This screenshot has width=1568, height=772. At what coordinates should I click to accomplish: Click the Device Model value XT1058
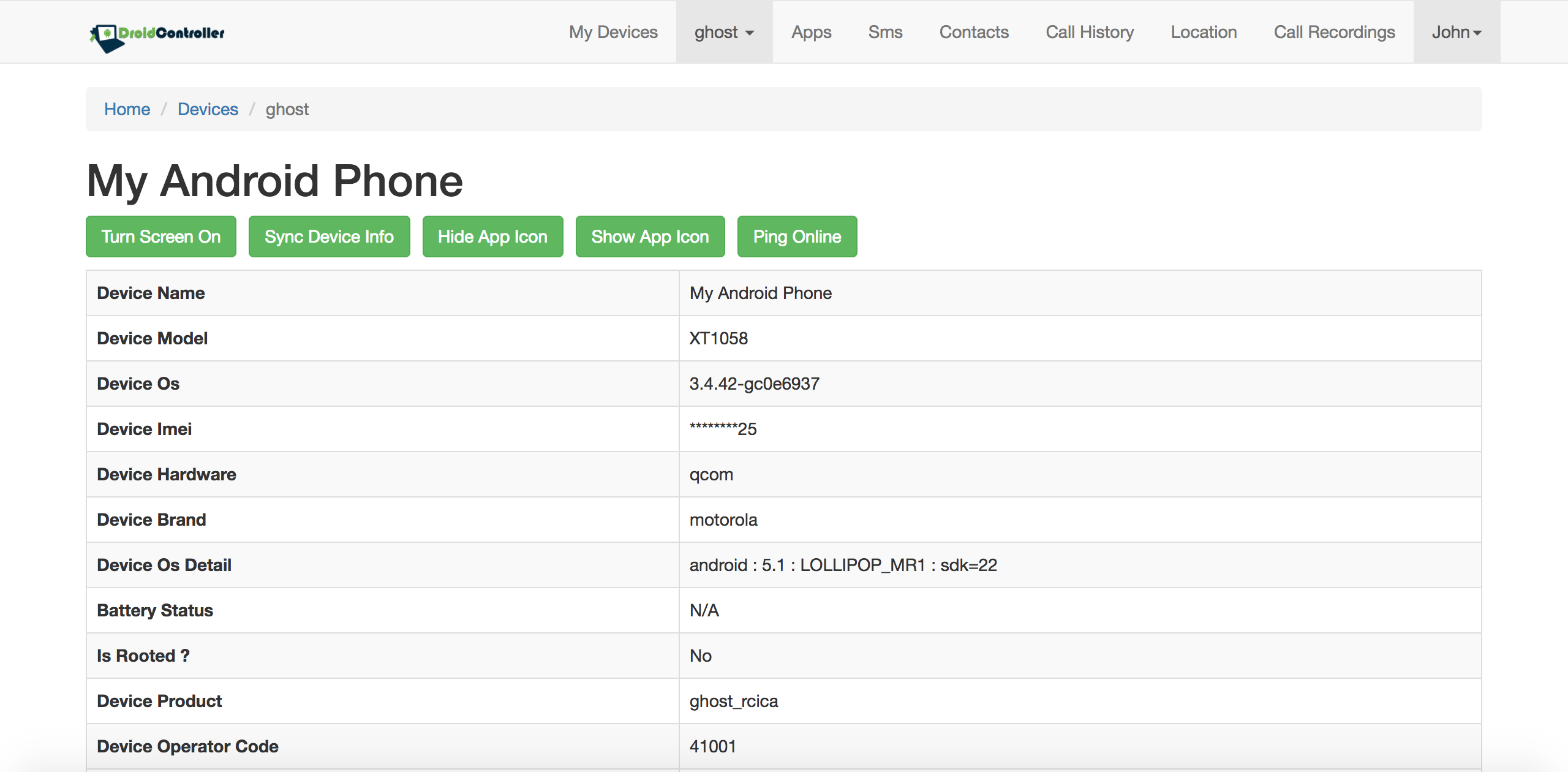[x=718, y=338]
